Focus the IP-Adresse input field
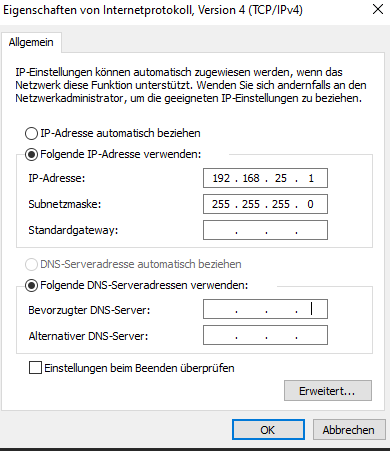390x451 pixels. [x=265, y=178]
